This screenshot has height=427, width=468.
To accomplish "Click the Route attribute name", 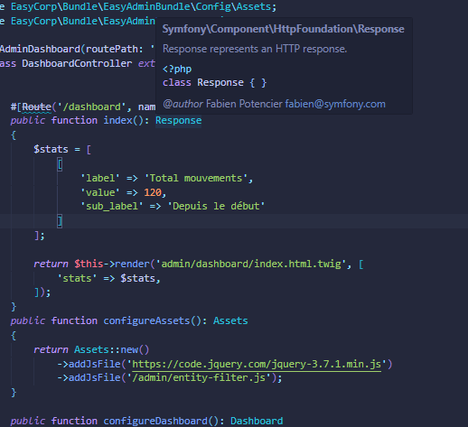I will click(37, 107).
